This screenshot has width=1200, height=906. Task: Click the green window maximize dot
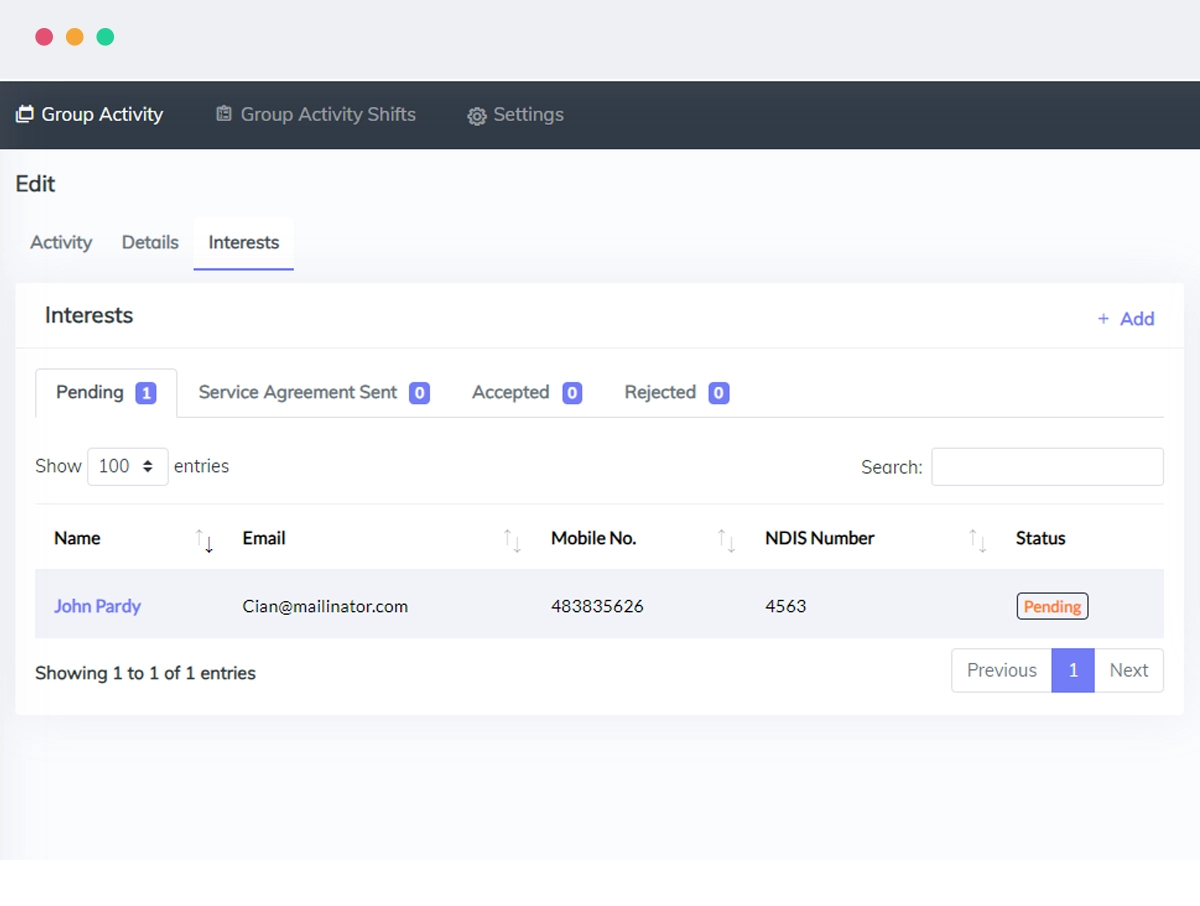pyautogui.click(x=105, y=37)
